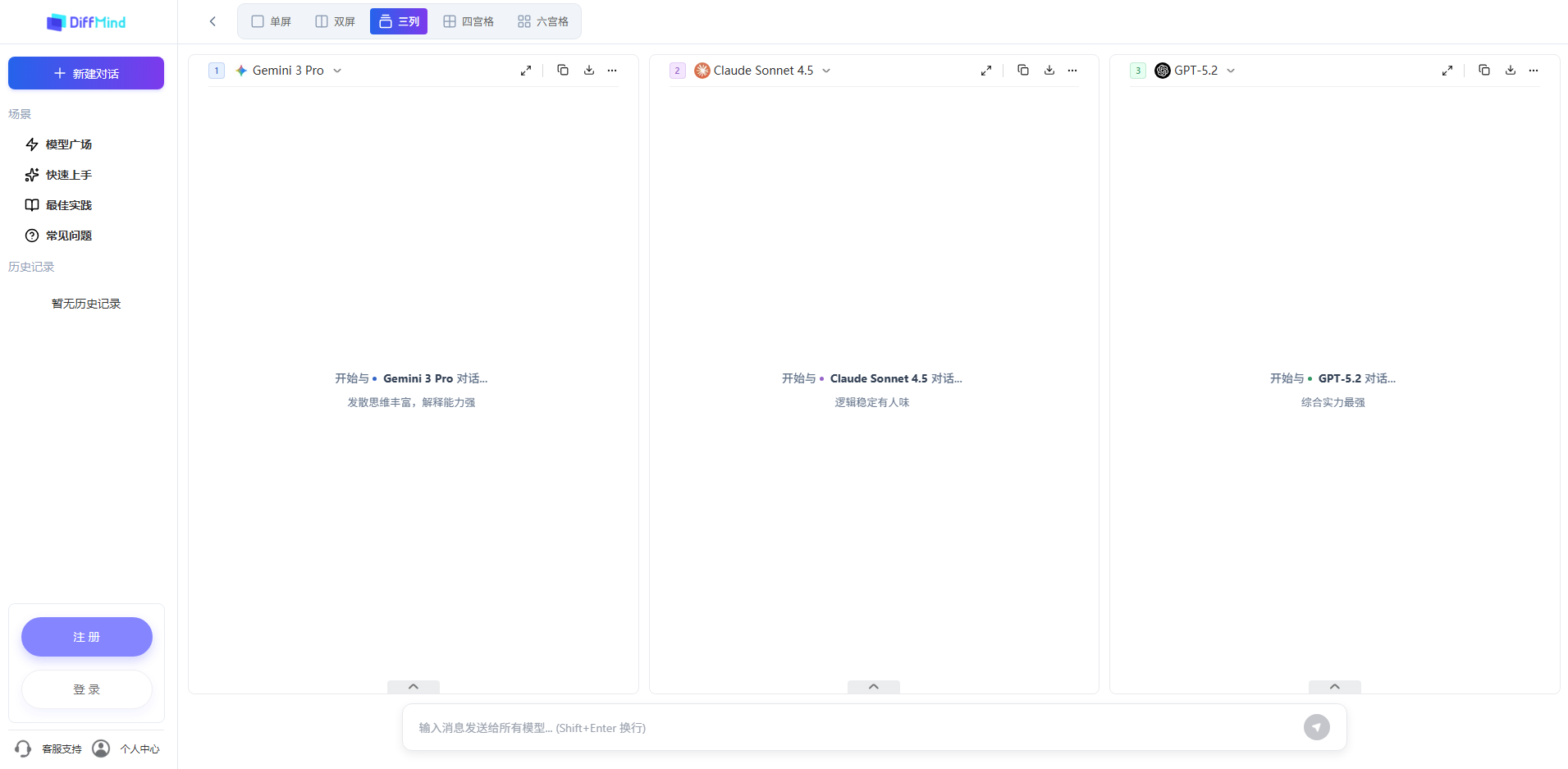
Task: Expand the Gemini 3 Pro panel fullscreen
Action: pyautogui.click(x=526, y=71)
